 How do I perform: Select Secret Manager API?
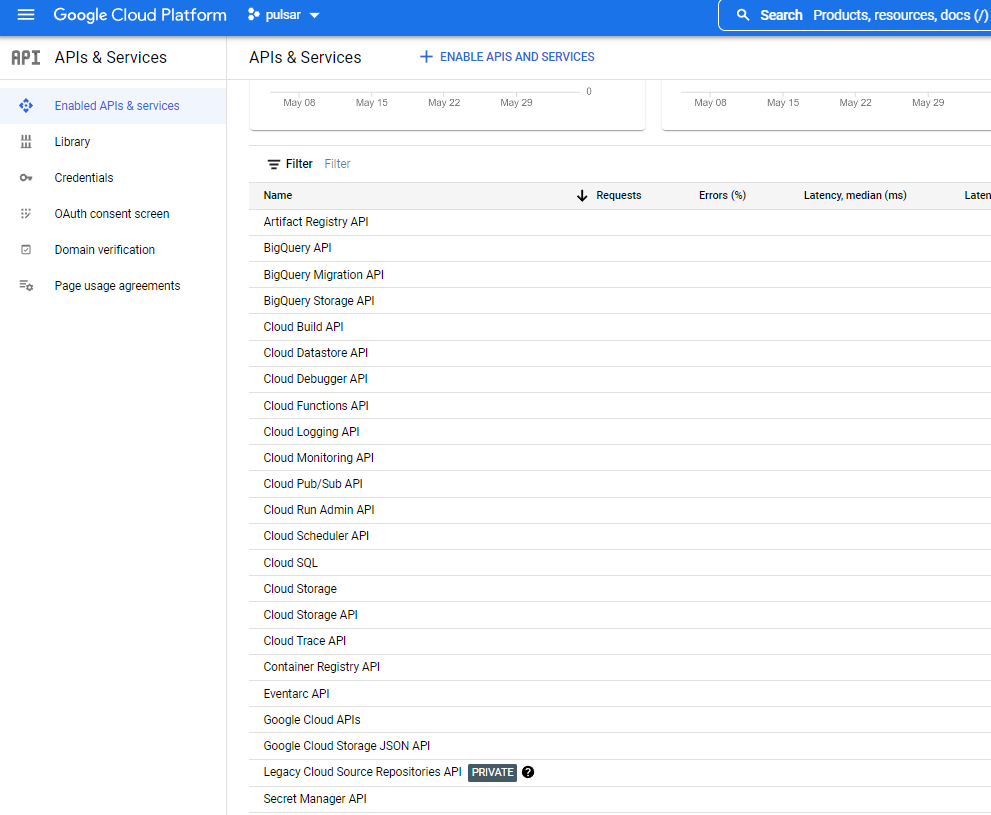coord(620,799)
